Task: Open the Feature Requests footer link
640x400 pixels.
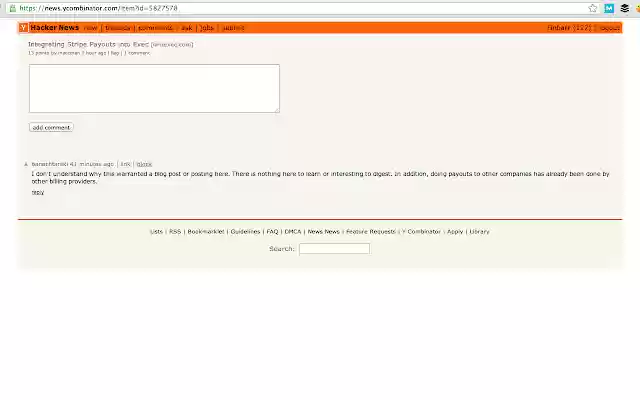Action: point(371,231)
